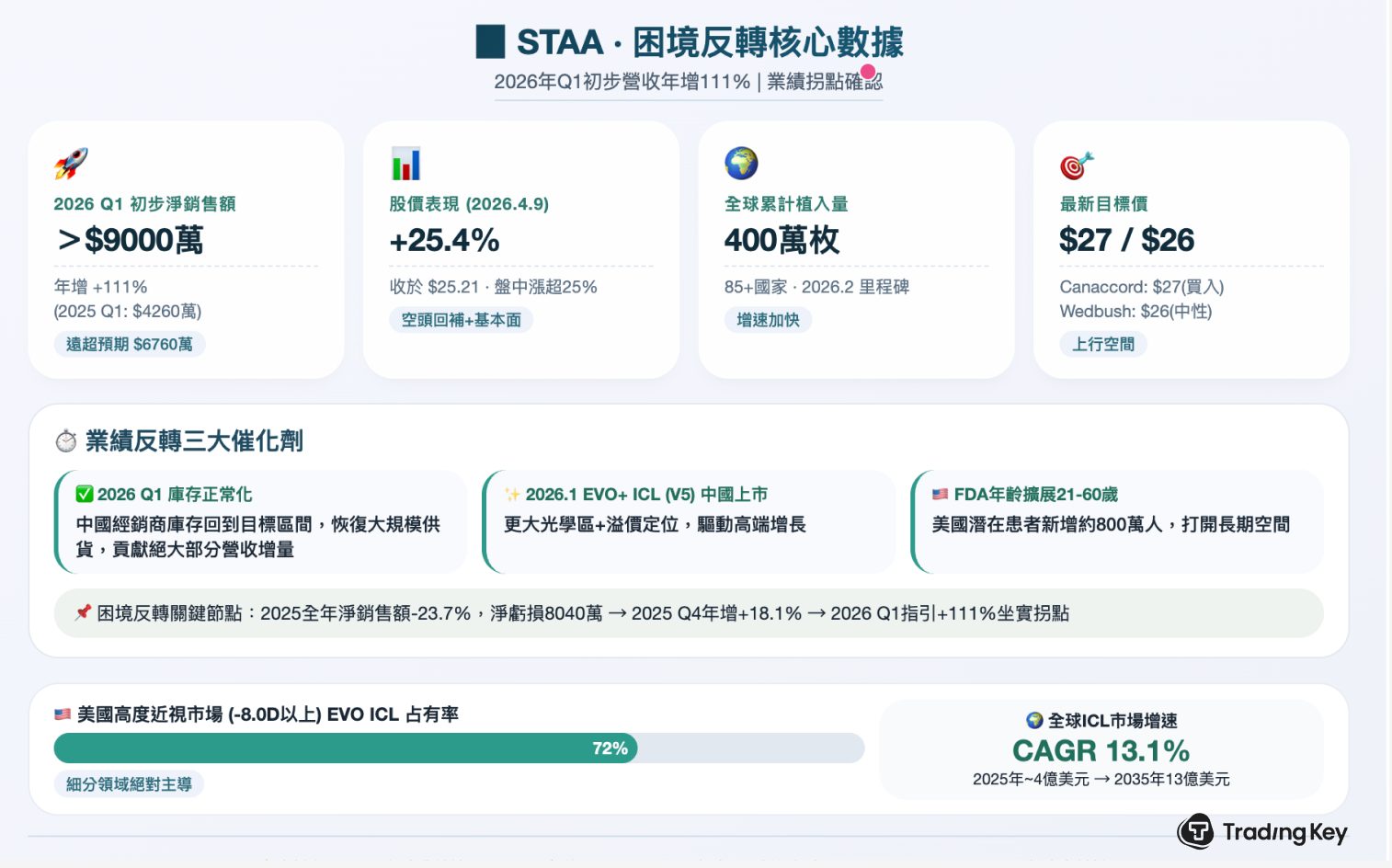
Task: Select the 增速加快 badge
Action: point(768,320)
